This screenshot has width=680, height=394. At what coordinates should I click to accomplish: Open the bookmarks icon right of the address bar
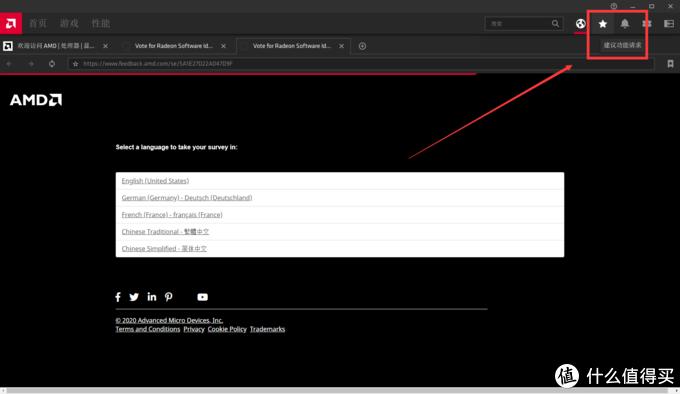click(x=670, y=64)
